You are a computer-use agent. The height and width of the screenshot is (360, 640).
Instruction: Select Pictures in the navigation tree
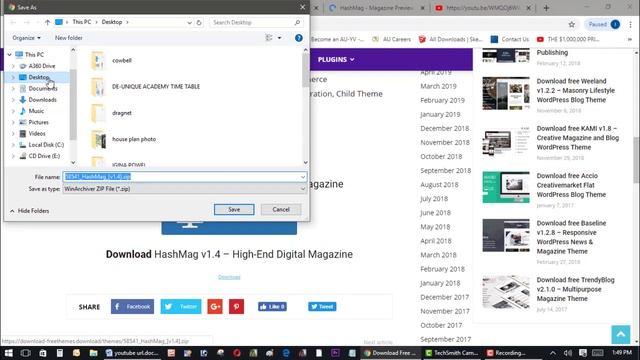coord(38,122)
